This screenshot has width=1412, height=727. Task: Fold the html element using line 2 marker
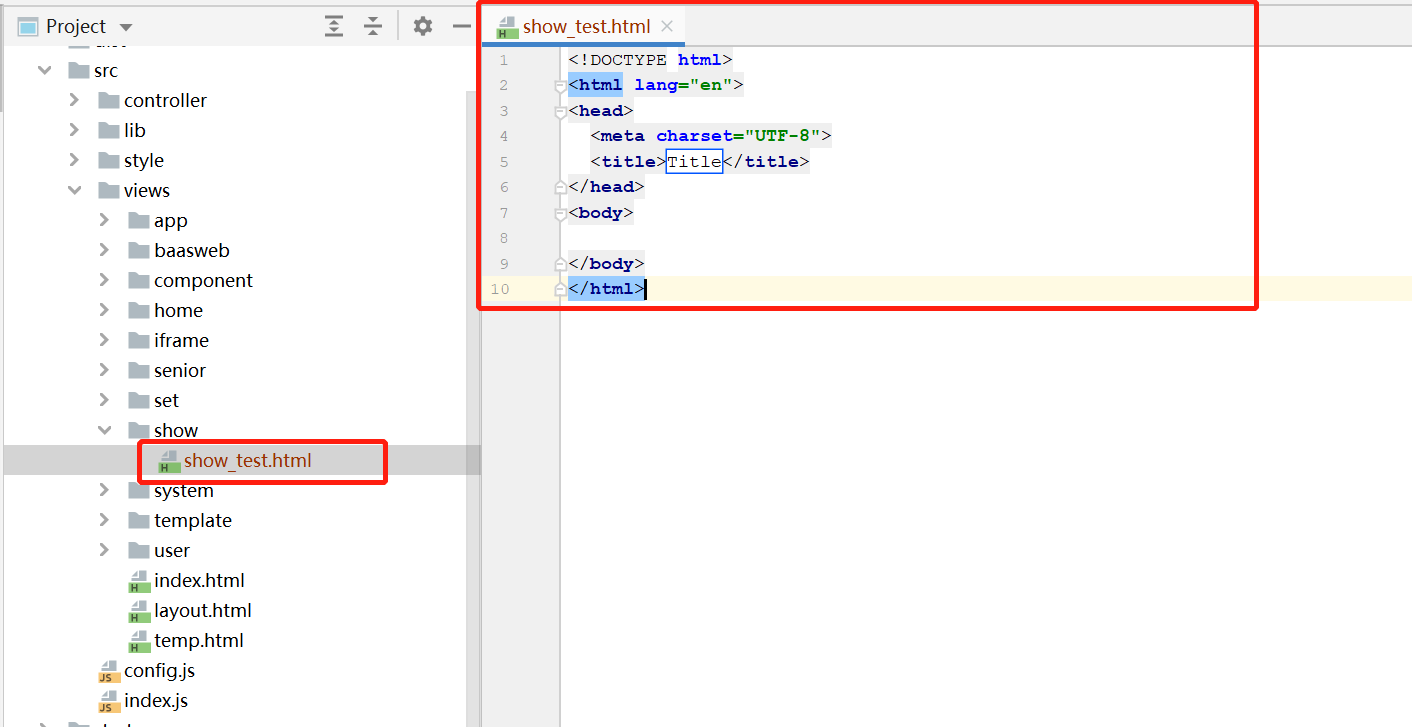click(559, 86)
